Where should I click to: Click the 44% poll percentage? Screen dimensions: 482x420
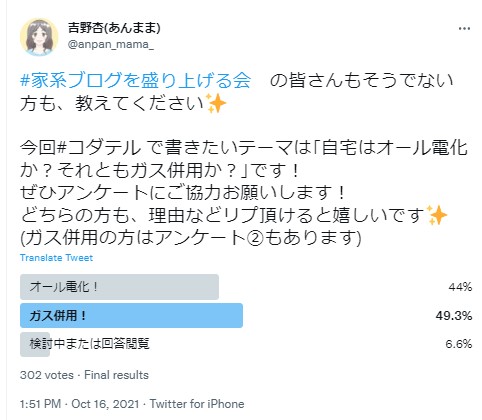(x=460, y=287)
